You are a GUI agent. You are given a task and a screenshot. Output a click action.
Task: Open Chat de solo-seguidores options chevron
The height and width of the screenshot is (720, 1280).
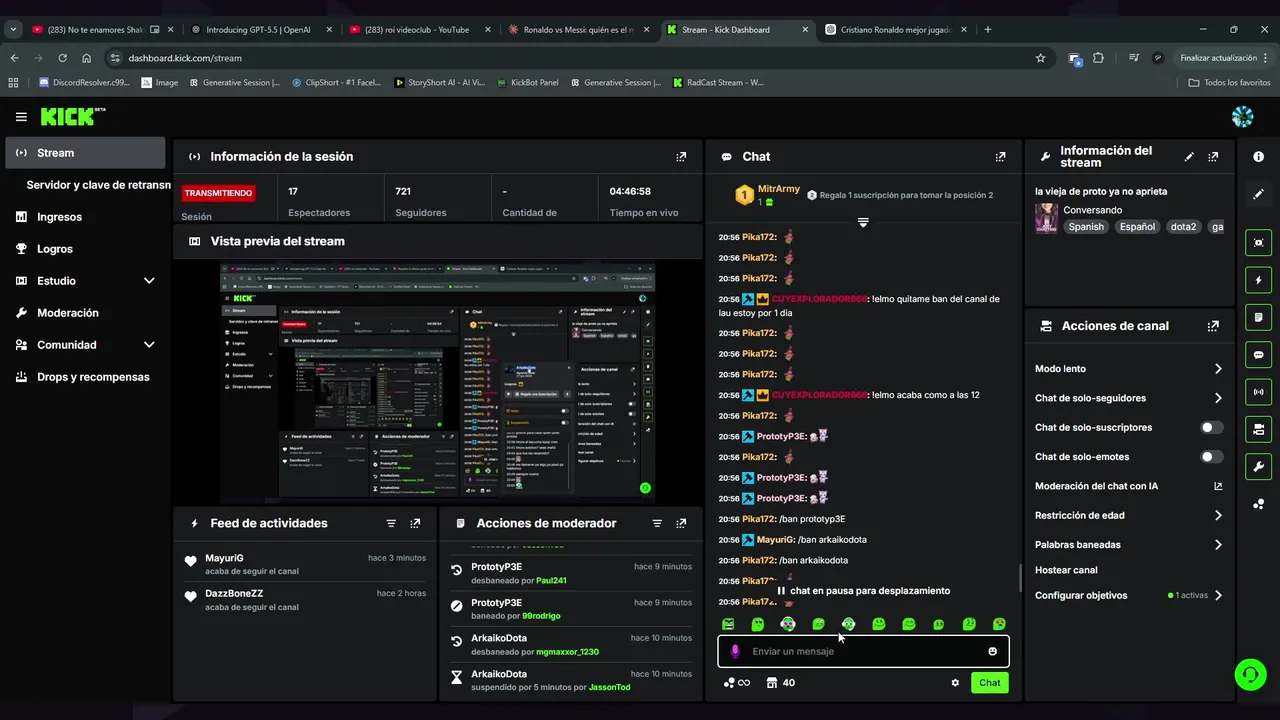pos(1218,398)
